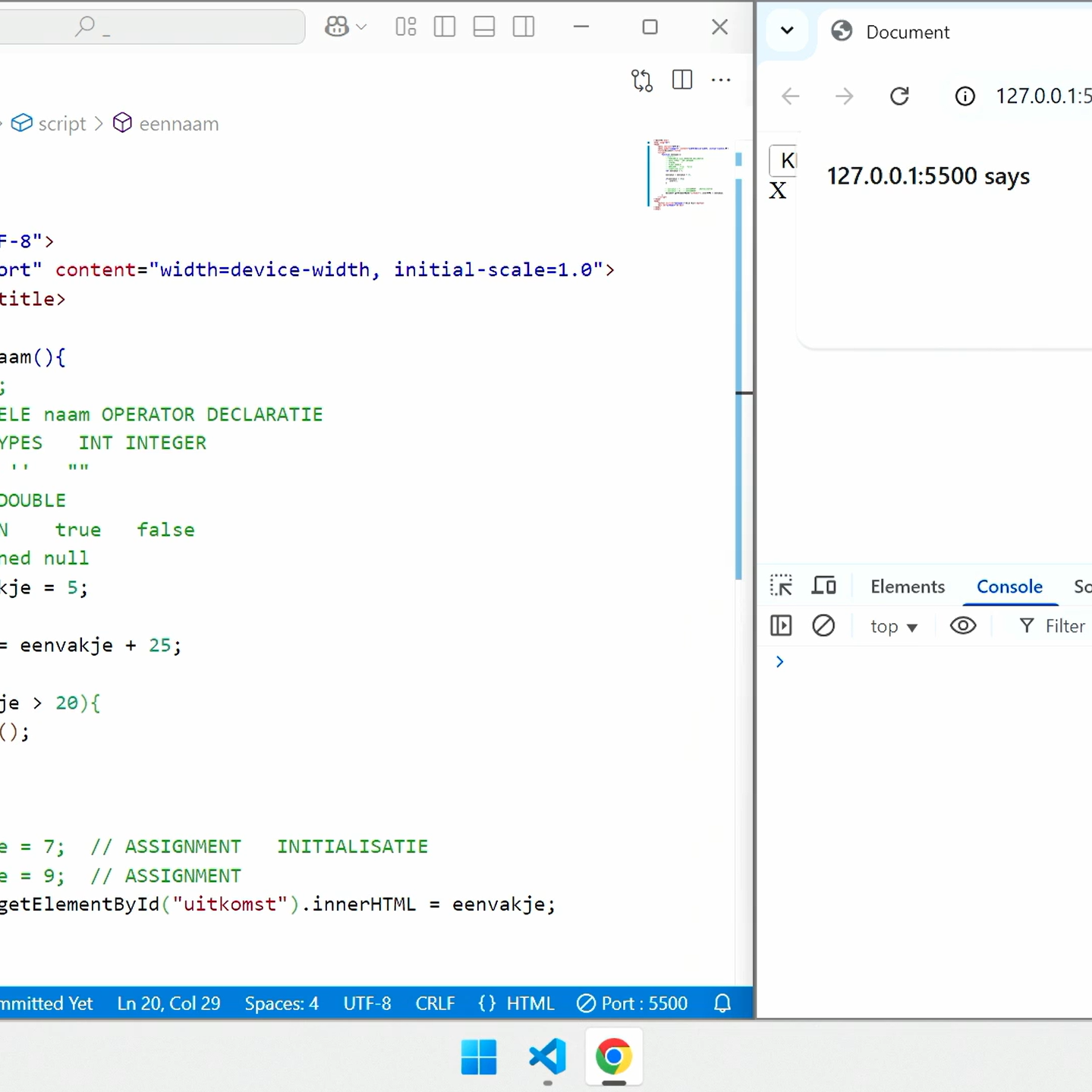Toggle the secondary side bar
1092x1092 pixels.
(524, 27)
